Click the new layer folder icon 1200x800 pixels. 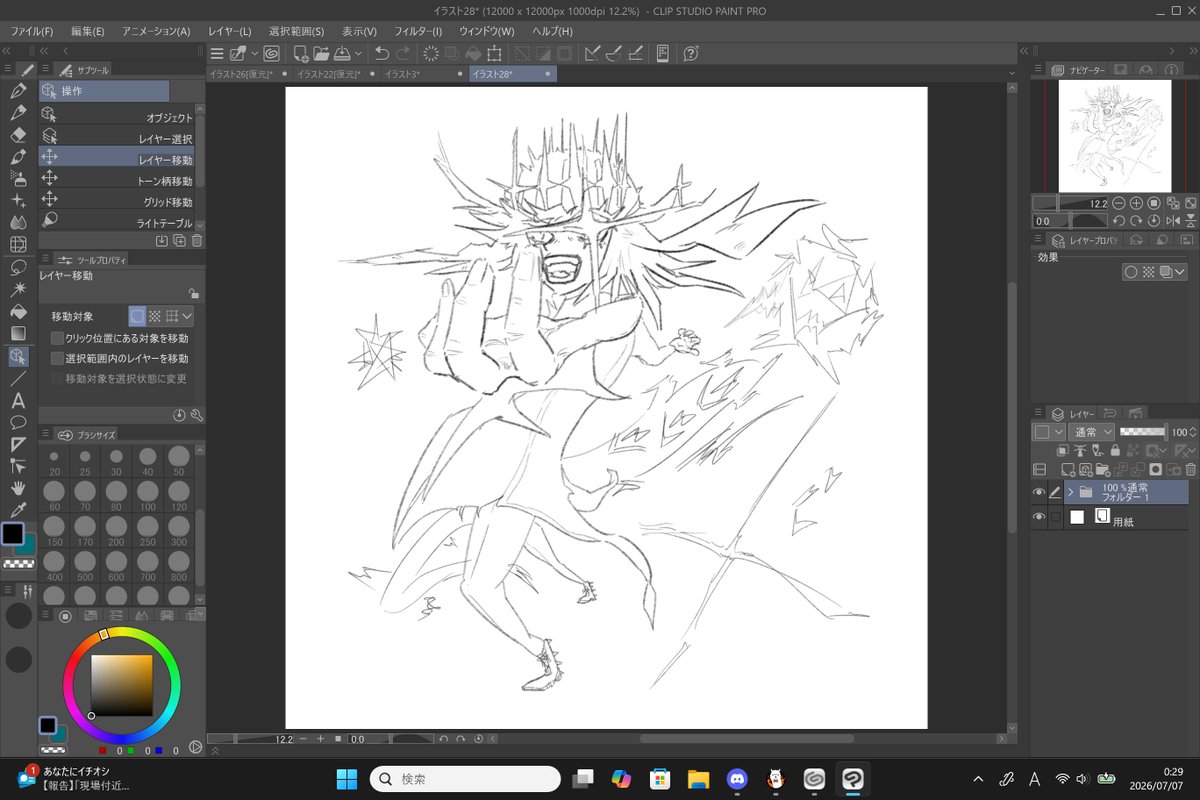(1102, 469)
